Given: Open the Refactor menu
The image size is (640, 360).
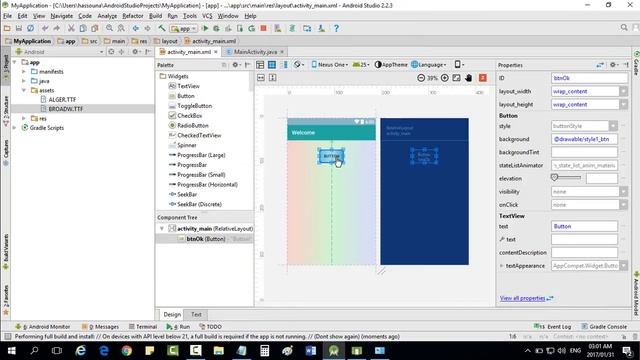Looking at the screenshot, I should [x=133, y=16].
